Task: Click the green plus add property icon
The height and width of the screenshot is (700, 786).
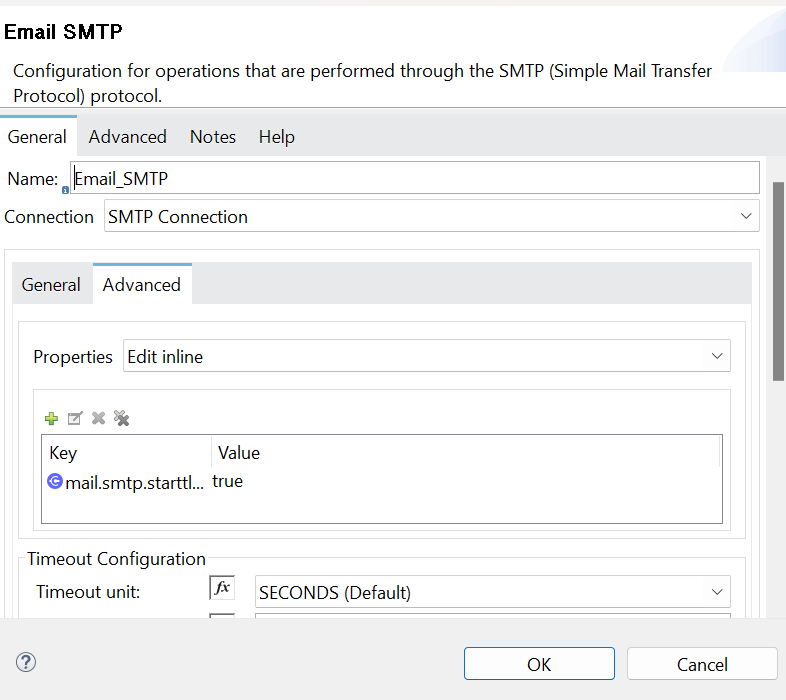Action: coord(52,418)
